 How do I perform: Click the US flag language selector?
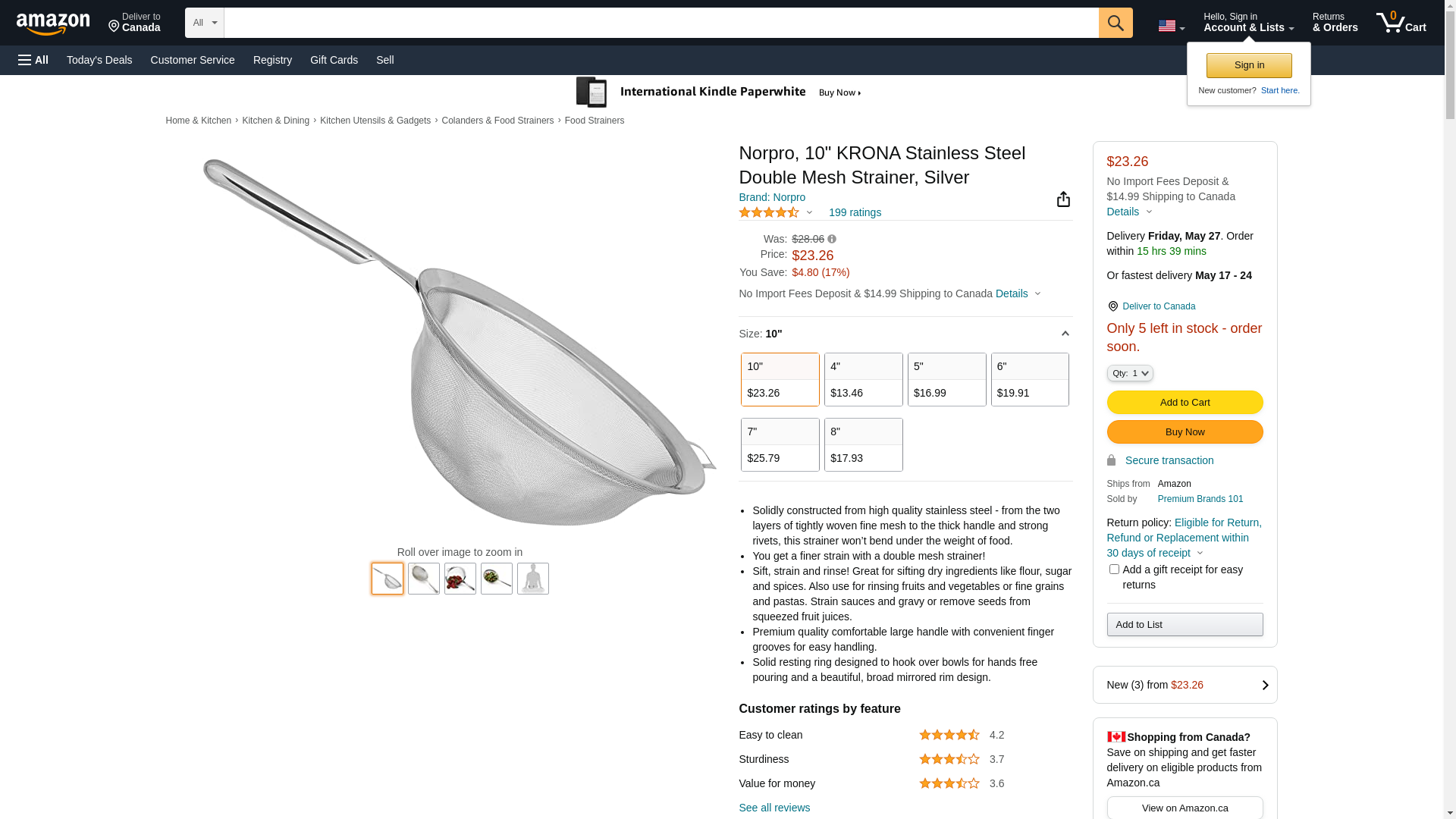1171,26
